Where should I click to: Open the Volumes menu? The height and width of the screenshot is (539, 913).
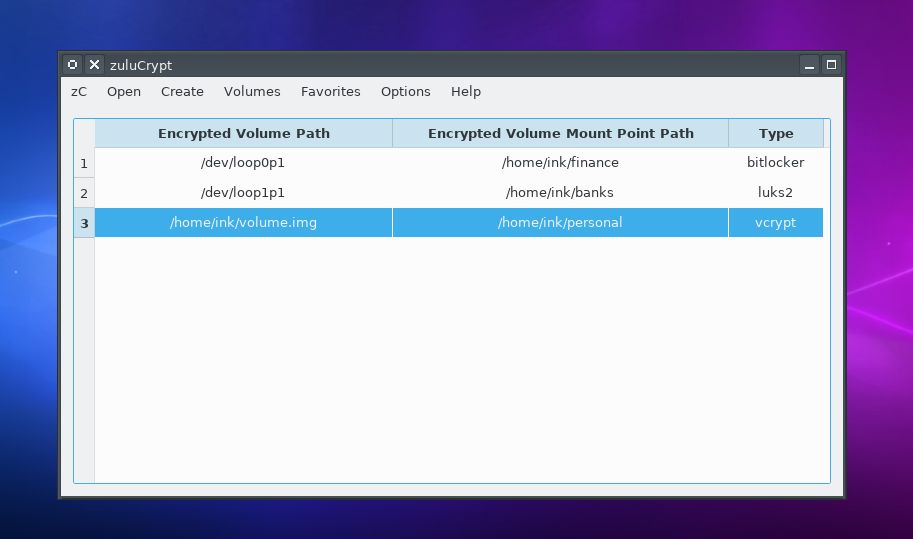[x=252, y=91]
